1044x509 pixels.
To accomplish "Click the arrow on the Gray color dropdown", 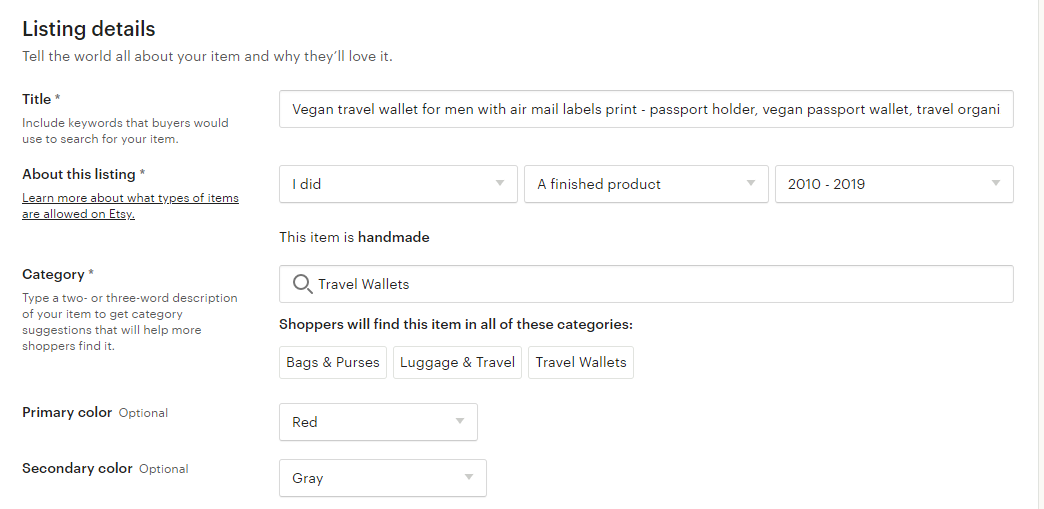I will [469, 477].
